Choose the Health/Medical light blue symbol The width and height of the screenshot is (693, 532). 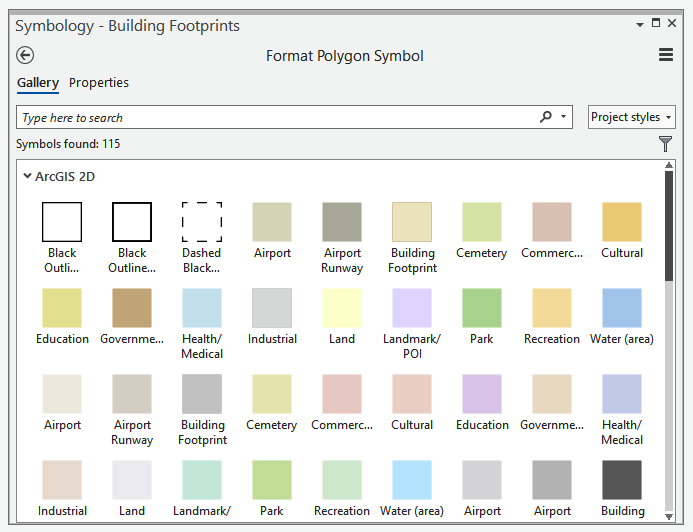202,308
